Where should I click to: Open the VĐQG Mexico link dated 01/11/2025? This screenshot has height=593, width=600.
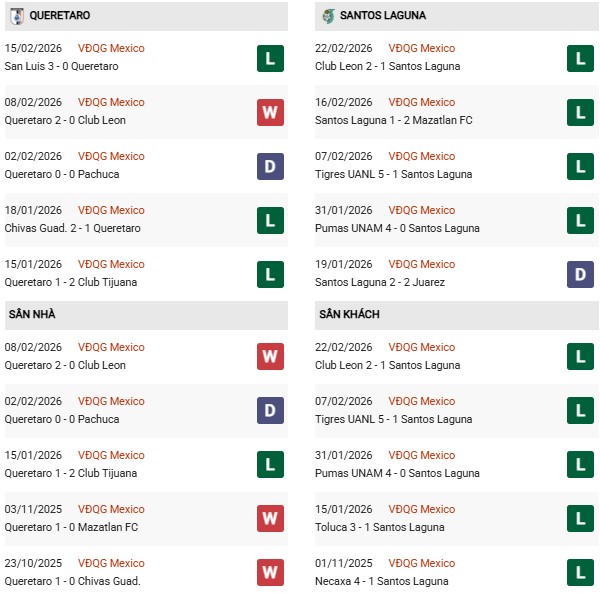point(421,563)
